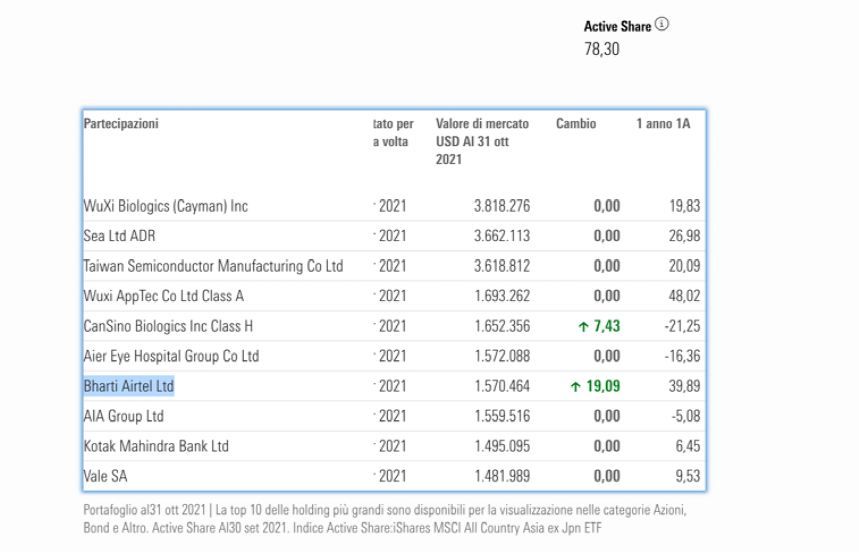The height and width of the screenshot is (552, 859).
Task: Open Vale SA holding
Action: coord(105,476)
